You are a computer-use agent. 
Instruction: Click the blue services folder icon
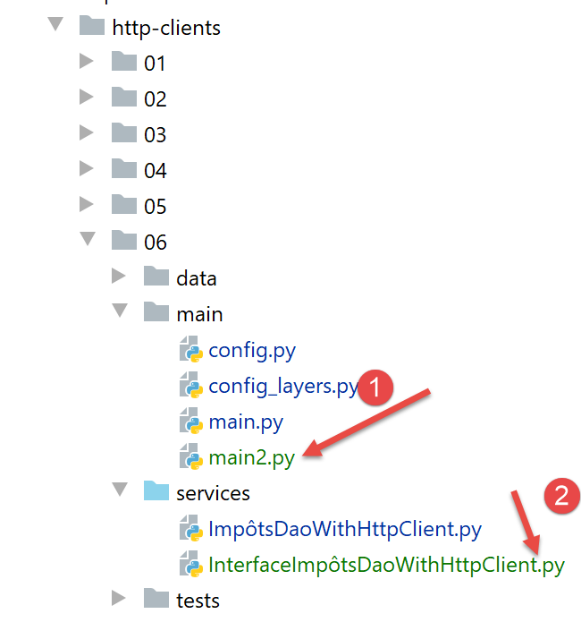click(156, 491)
